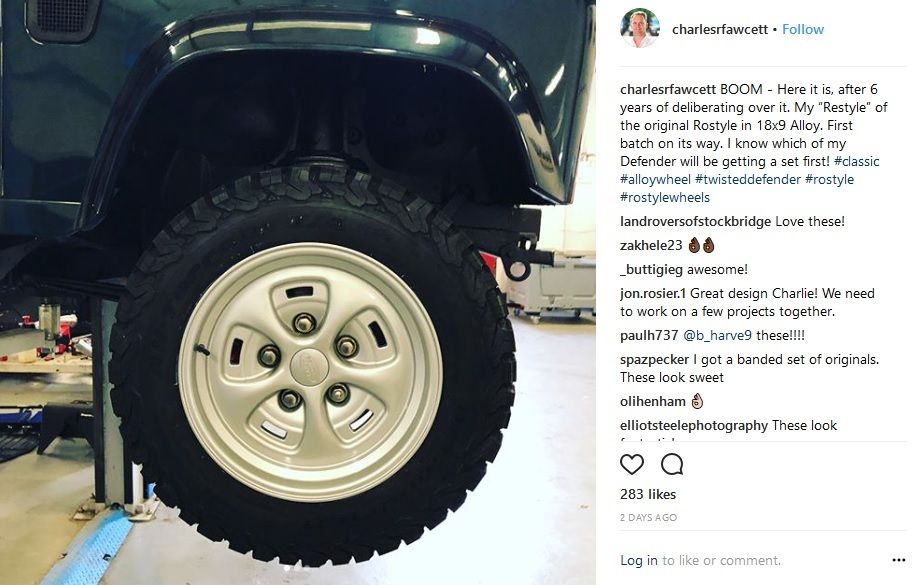This screenshot has width=912, height=585.
Task: Open the 2 DAYS AGO timestamp
Action: click(648, 517)
